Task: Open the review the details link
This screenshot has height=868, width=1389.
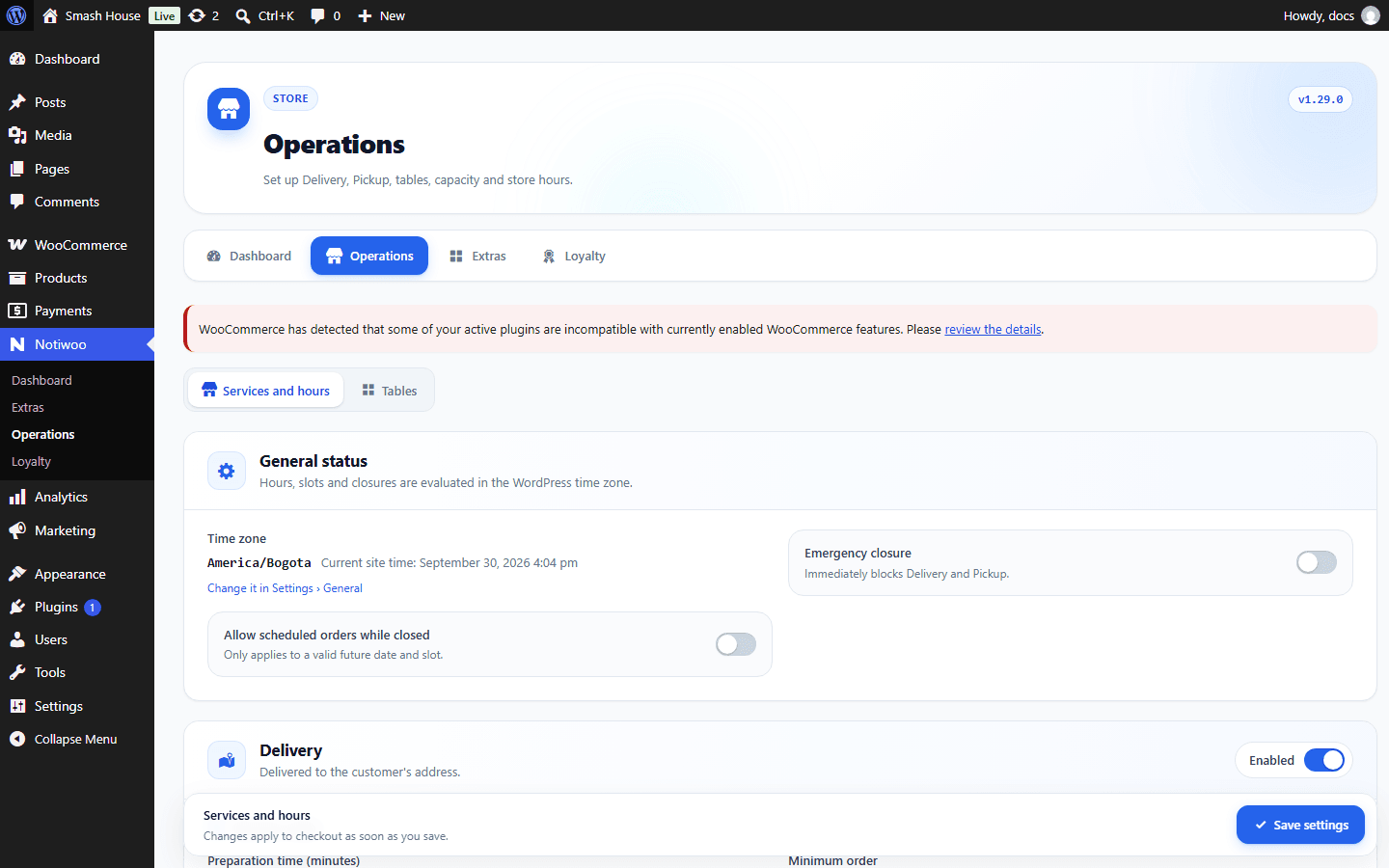Action: pos(993,329)
